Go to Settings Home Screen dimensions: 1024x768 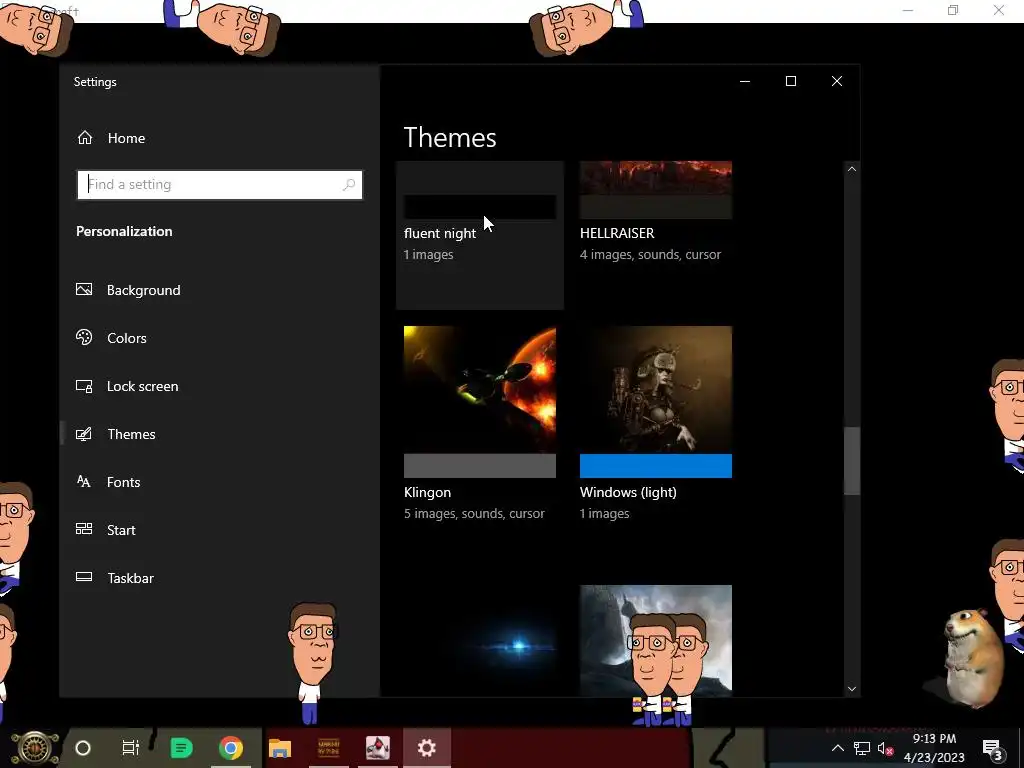pos(111,138)
